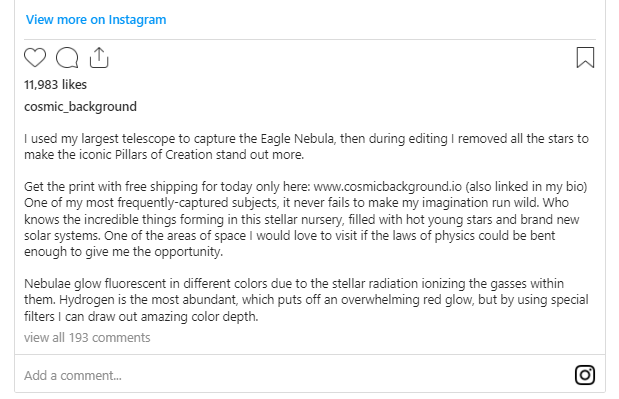Screen dimensions: 619x399
Task: Open comments via the speech bubble icon
Action: (67, 58)
